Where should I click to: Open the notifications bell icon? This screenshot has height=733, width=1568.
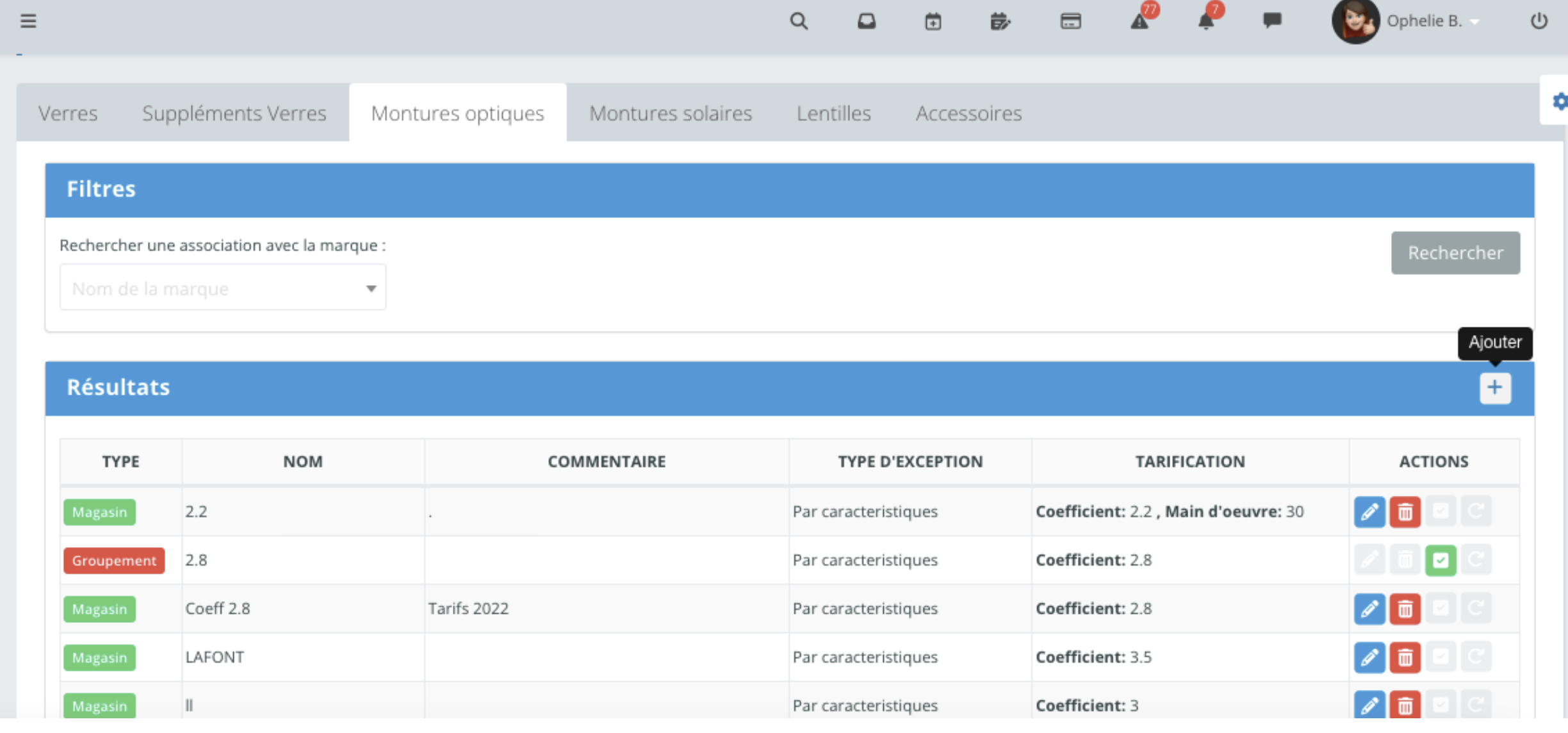pyautogui.click(x=1206, y=21)
